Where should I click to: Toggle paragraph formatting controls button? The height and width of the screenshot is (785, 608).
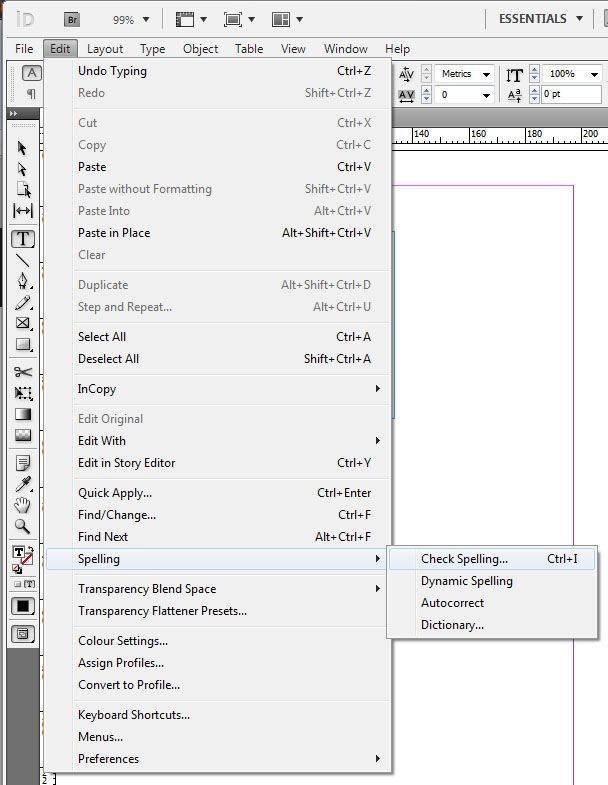click(32, 94)
